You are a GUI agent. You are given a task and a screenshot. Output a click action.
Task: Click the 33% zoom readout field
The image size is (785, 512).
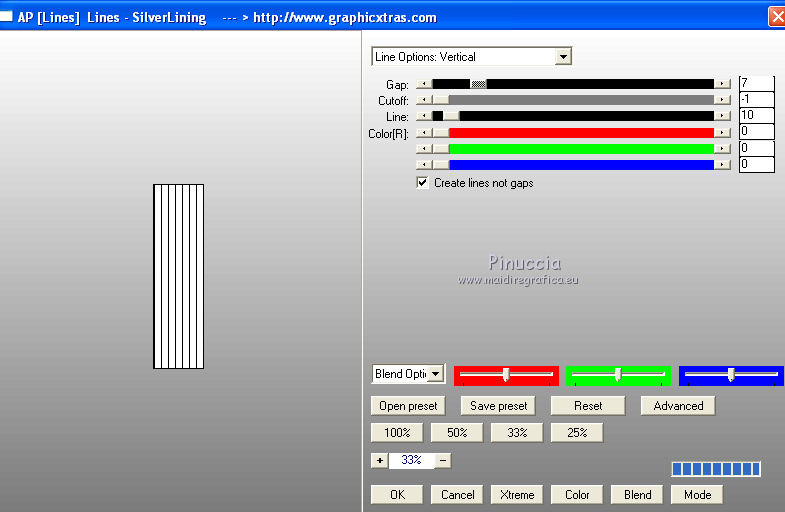pyautogui.click(x=412, y=460)
